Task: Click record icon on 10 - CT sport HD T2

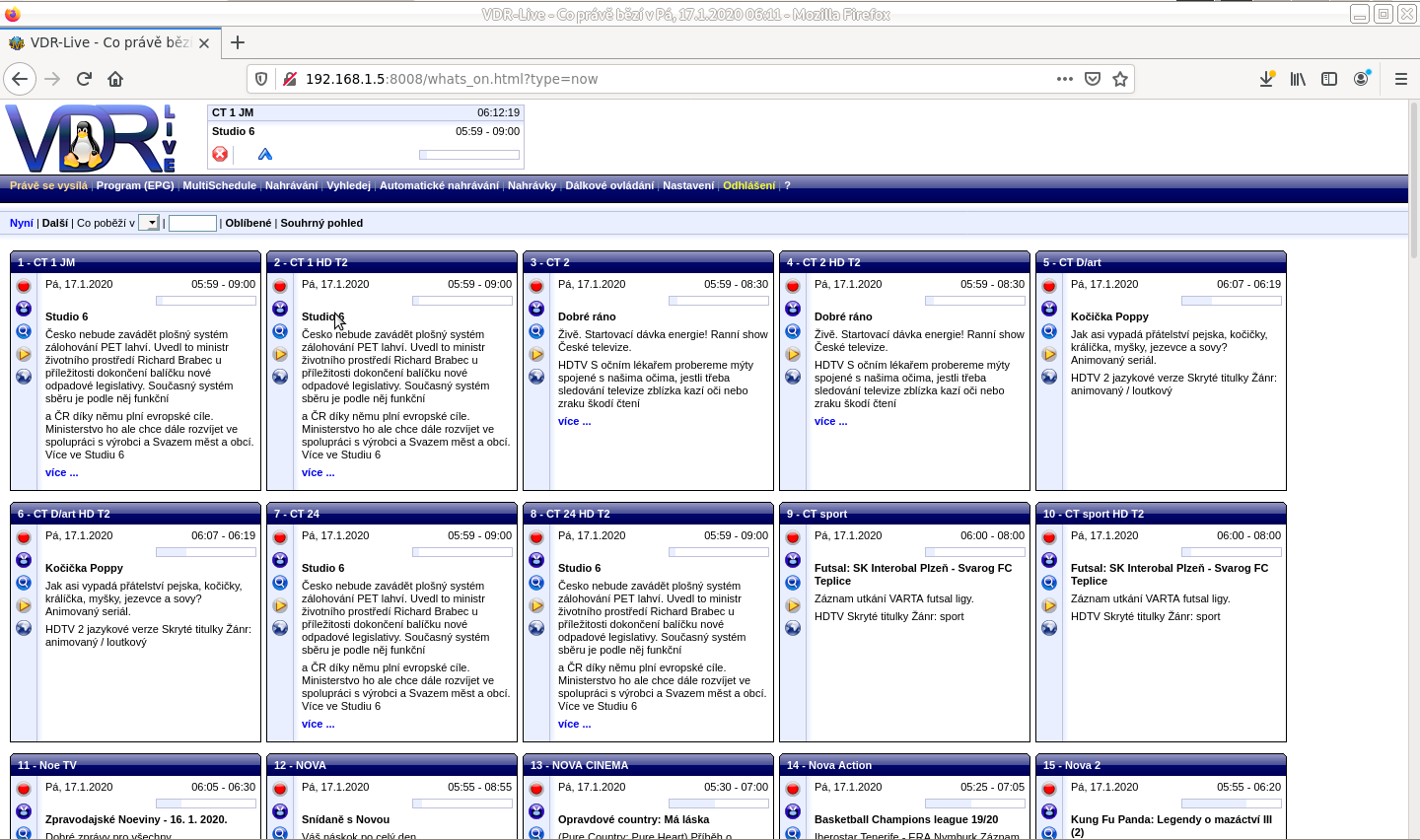Action: [1049, 537]
